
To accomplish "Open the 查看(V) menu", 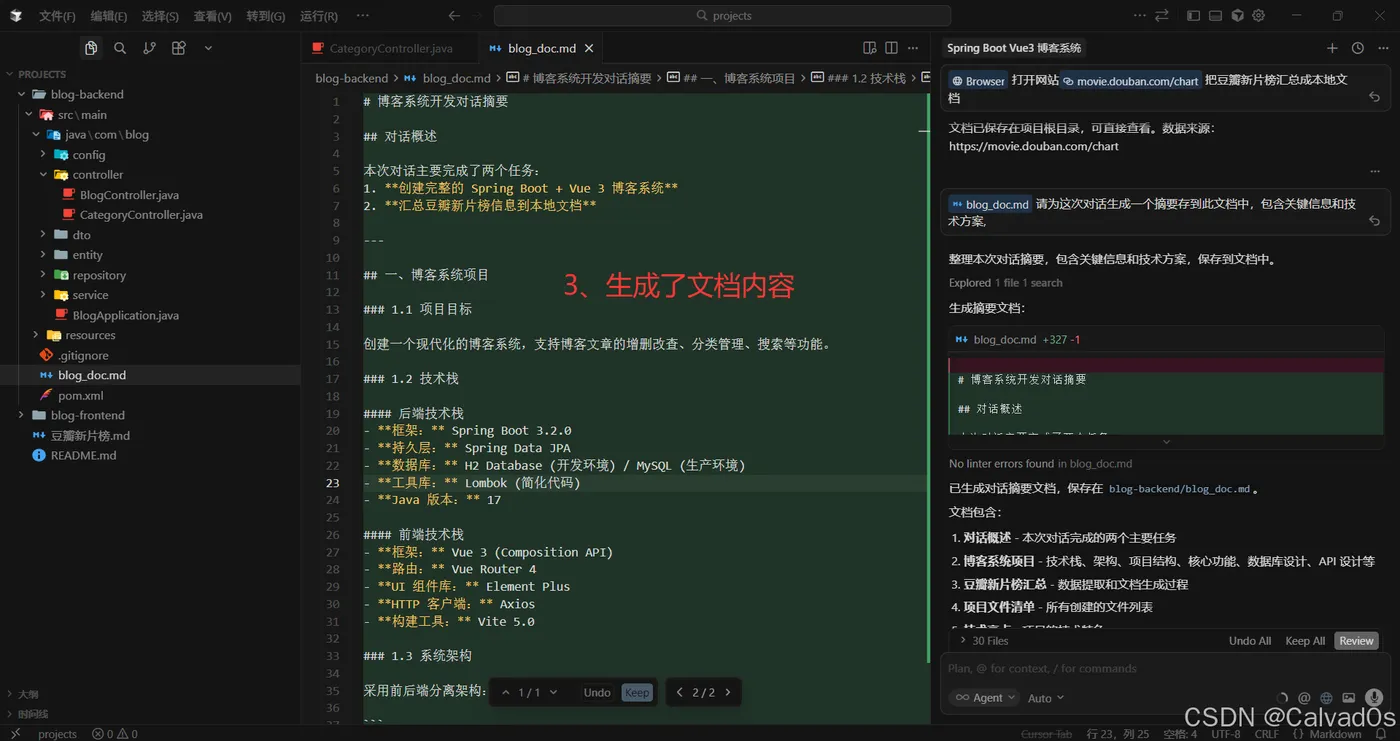I will (x=212, y=16).
